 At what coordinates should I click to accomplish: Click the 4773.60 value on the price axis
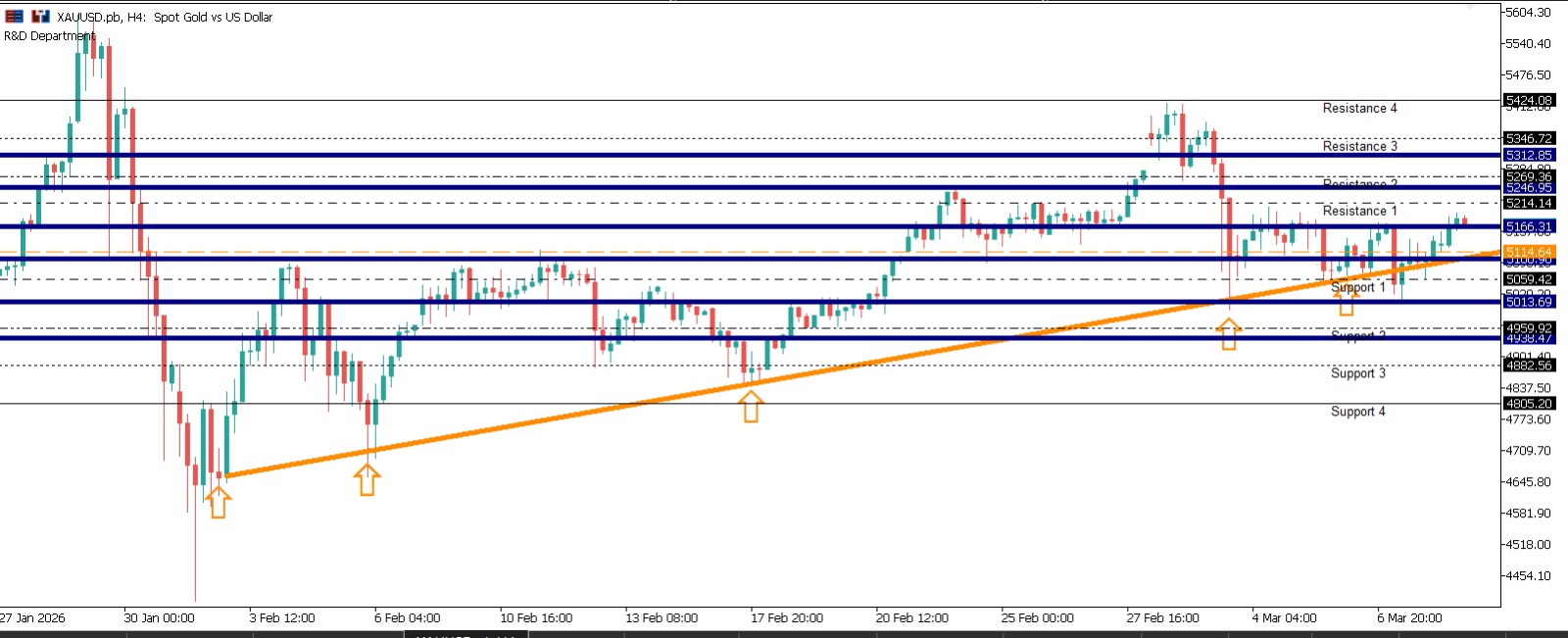tap(1529, 419)
